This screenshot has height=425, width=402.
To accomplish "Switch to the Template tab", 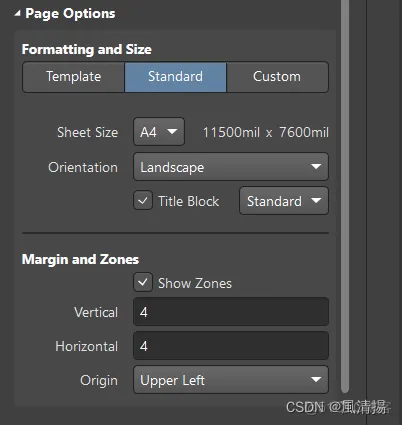I will click(x=74, y=77).
